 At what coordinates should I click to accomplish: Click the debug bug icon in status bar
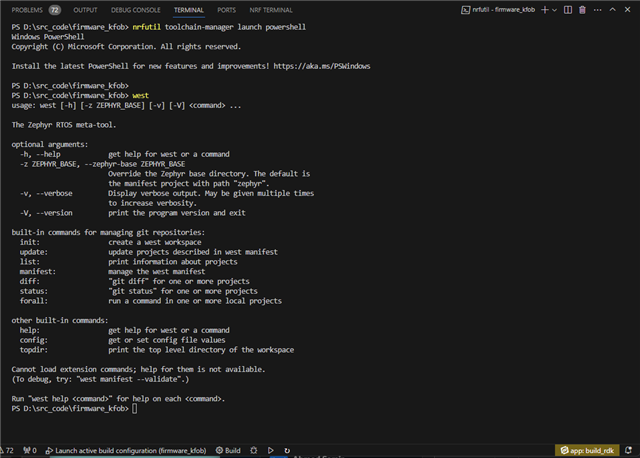pos(252,451)
